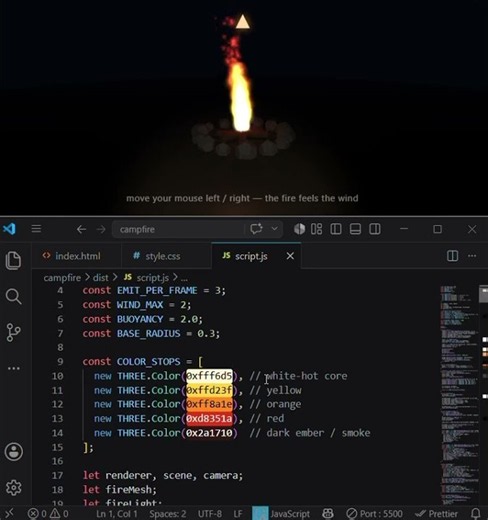Click the triangle marker above the fire
The height and width of the screenshot is (520, 488).
tap(242, 22)
